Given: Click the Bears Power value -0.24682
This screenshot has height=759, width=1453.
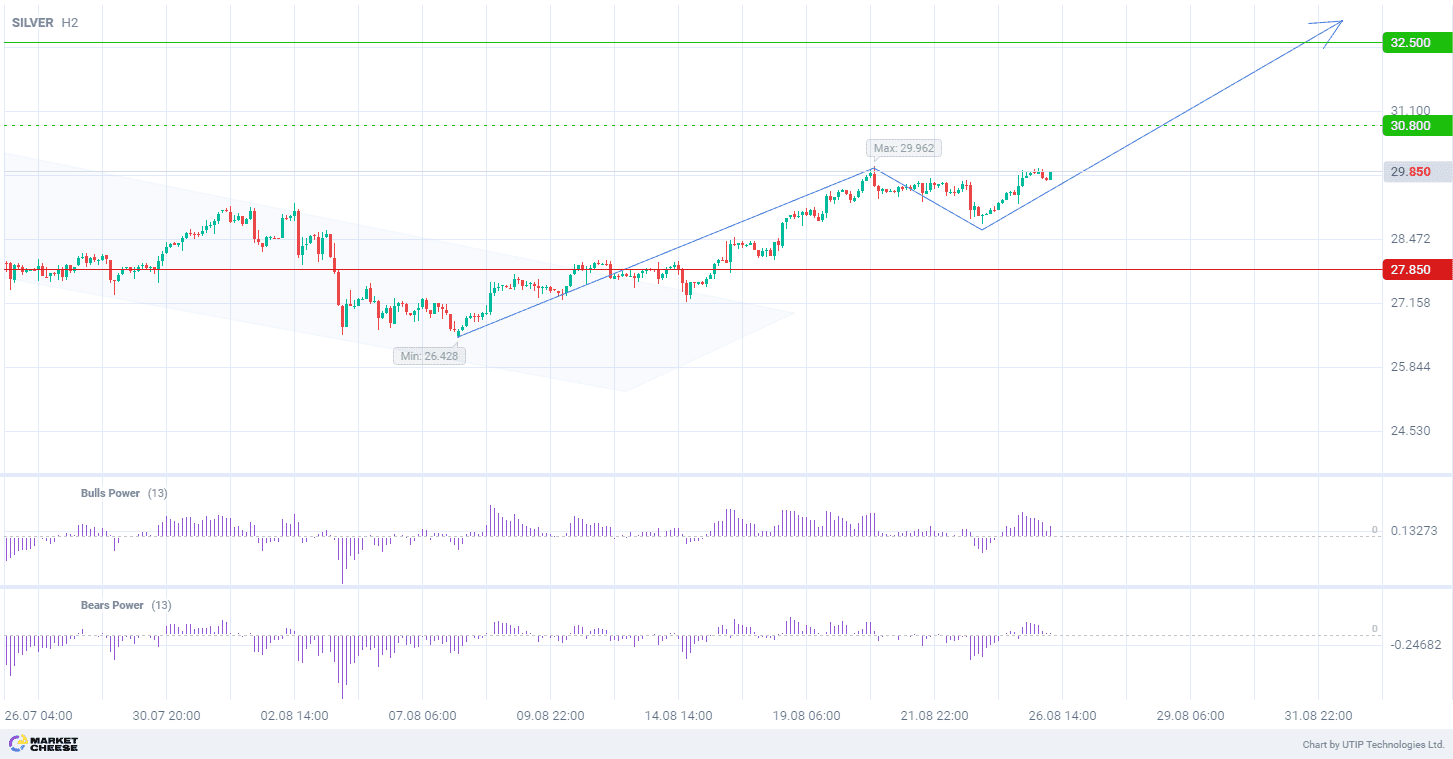Looking at the screenshot, I should pyautogui.click(x=1415, y=645).
